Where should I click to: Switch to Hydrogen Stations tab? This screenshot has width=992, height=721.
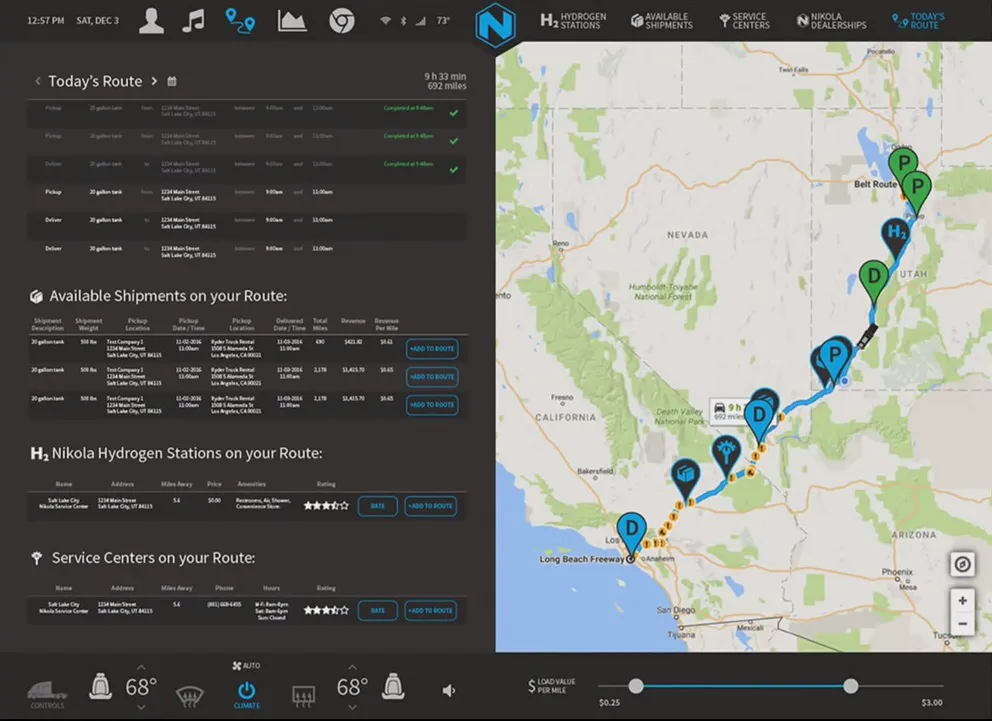(574, 20)
